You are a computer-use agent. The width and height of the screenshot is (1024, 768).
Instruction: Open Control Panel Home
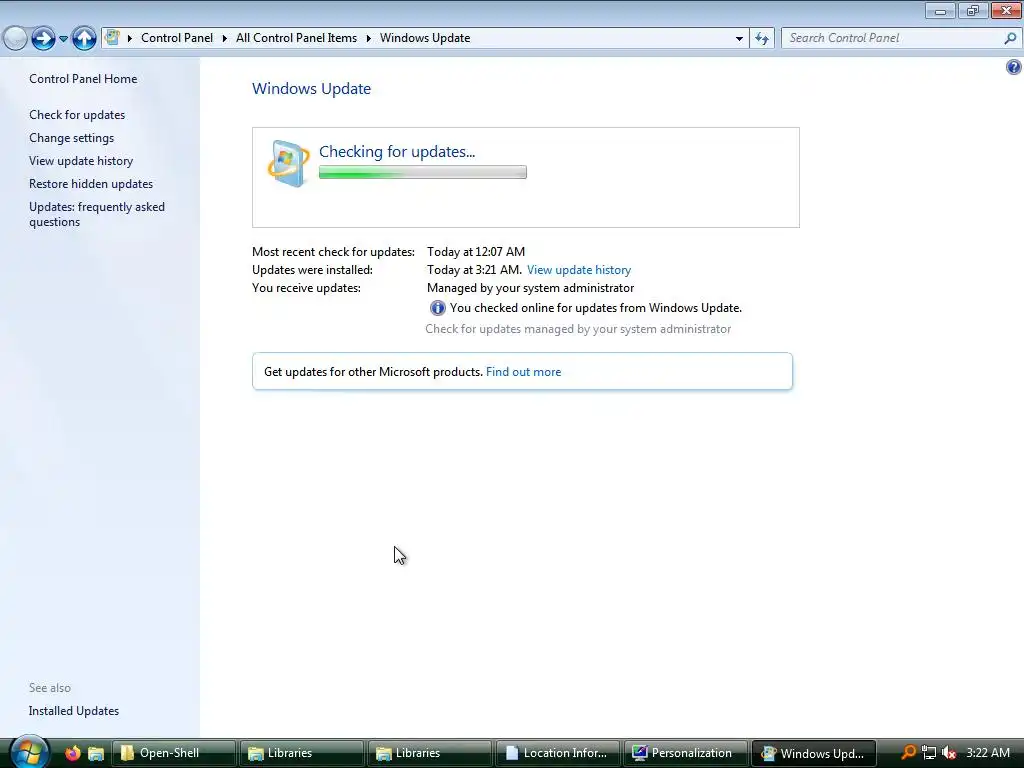pos(83,78)
